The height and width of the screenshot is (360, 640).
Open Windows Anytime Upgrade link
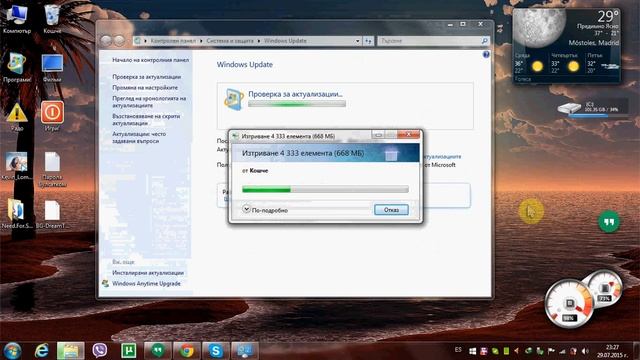(146, 283)
